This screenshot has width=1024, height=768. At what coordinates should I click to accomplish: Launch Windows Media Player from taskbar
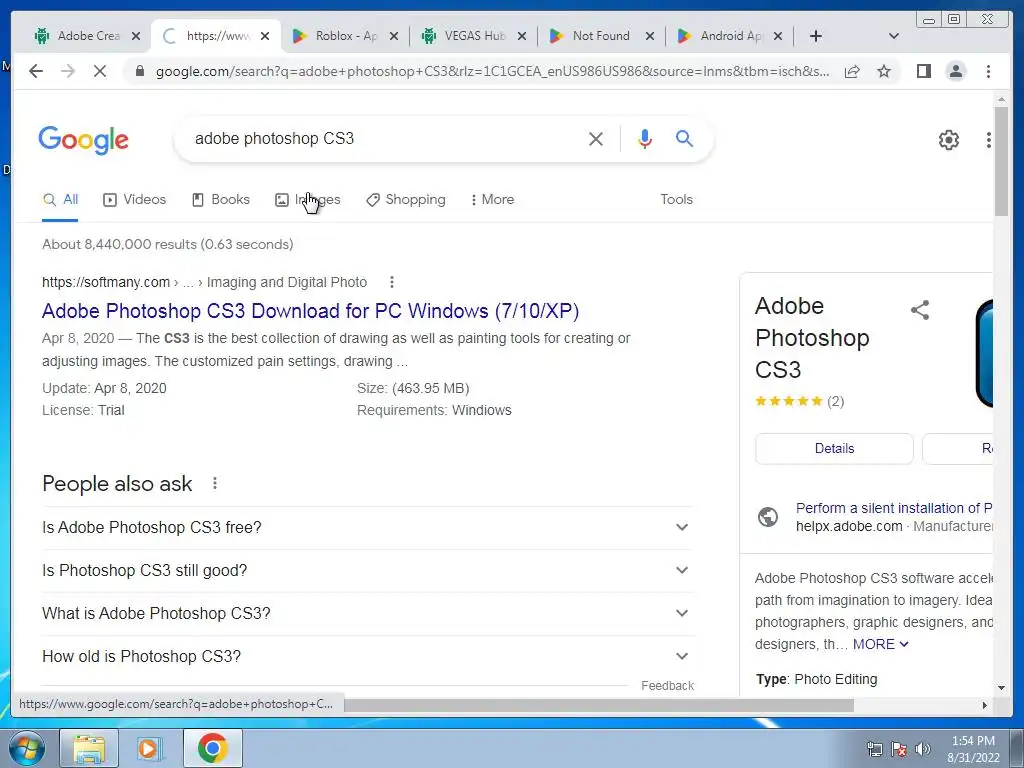pos(149,748)
